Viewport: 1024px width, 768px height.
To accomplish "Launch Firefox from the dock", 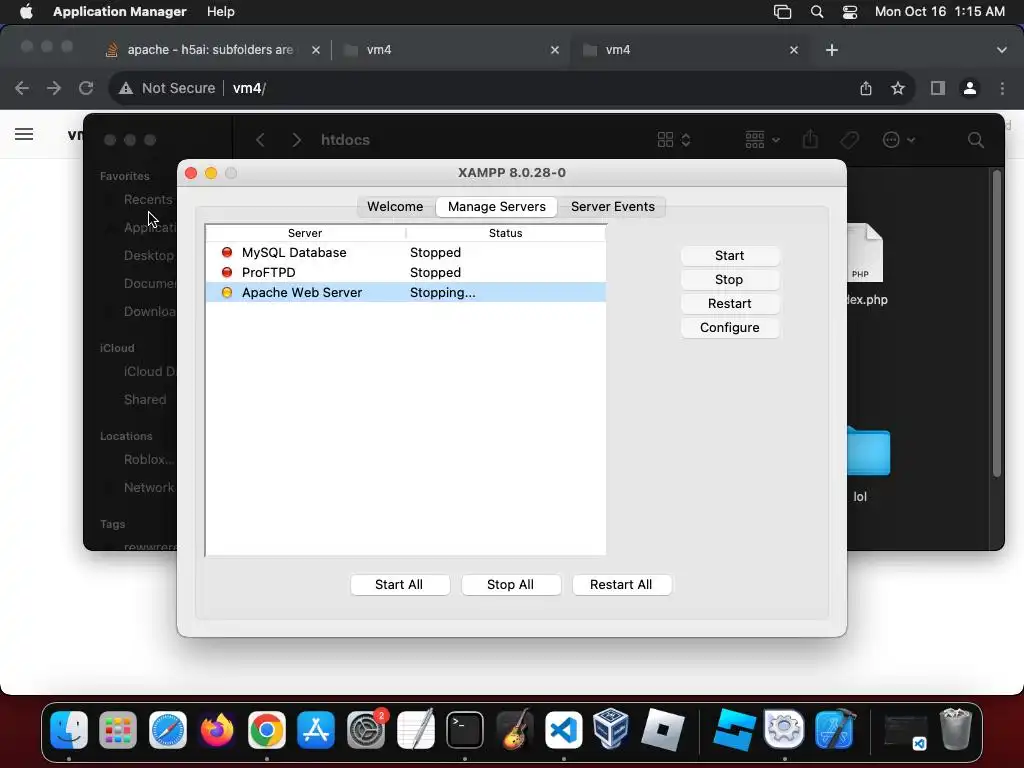I will pos(217,729).
